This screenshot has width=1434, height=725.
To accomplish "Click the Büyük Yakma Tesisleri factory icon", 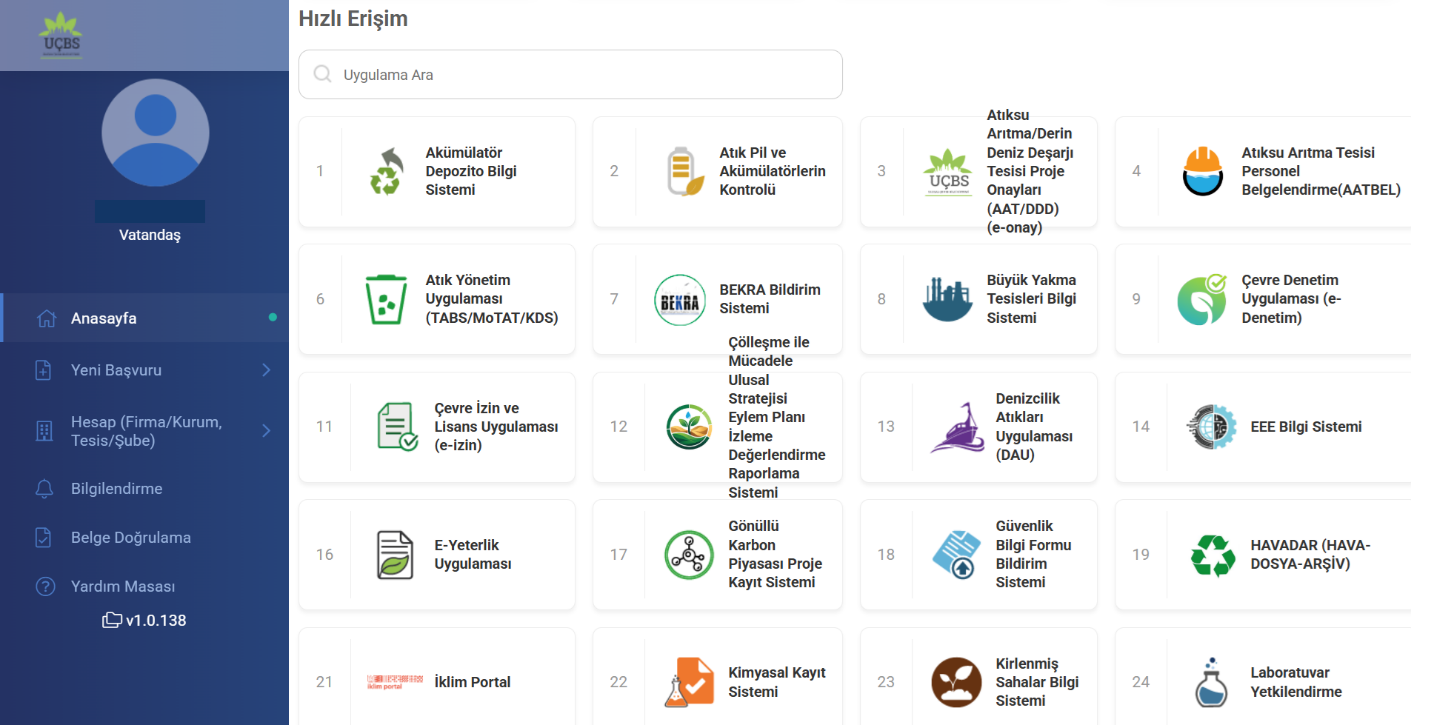I will click(x=947, y=299).
